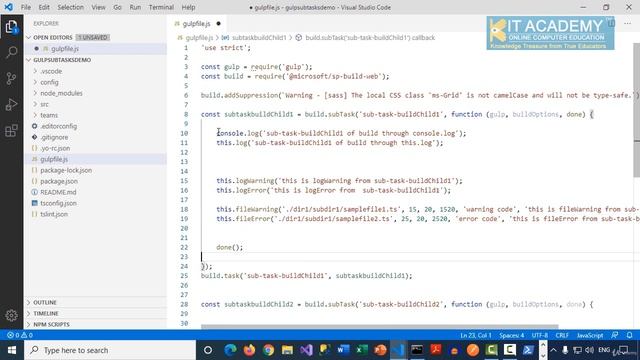Open the Source Control view
The width and height of the screenshot is (640, 360).
tap(11, 78)
